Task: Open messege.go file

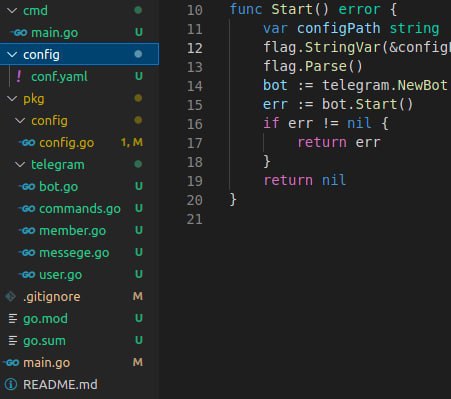Action: (74, 253)
